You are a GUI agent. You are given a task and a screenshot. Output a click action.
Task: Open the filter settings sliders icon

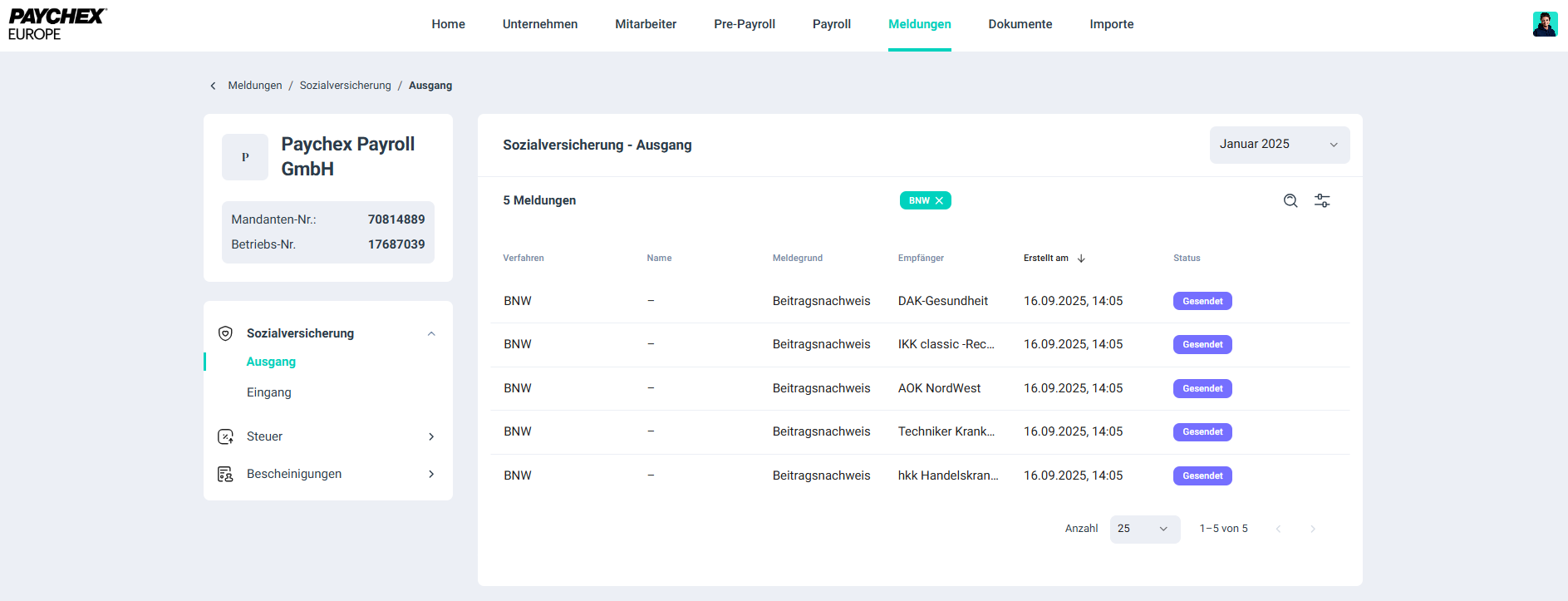tap(1322, 200)
